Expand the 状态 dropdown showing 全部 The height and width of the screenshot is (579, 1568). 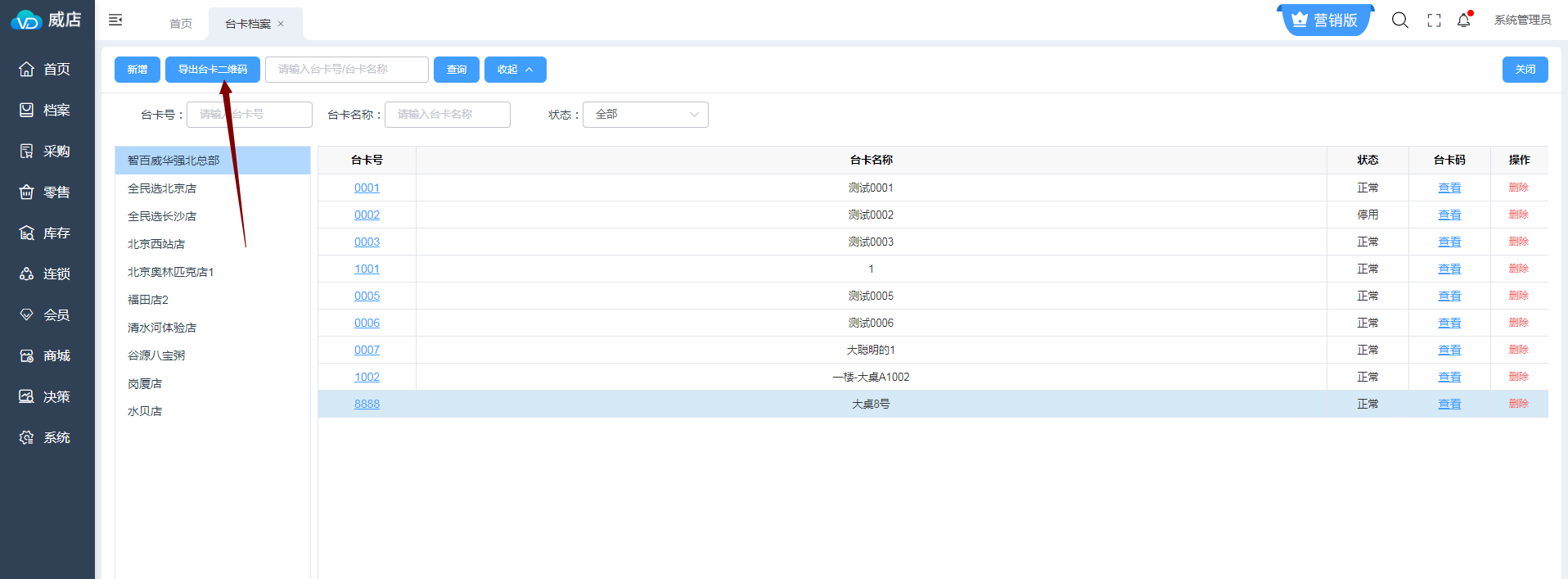coord(645,115)
